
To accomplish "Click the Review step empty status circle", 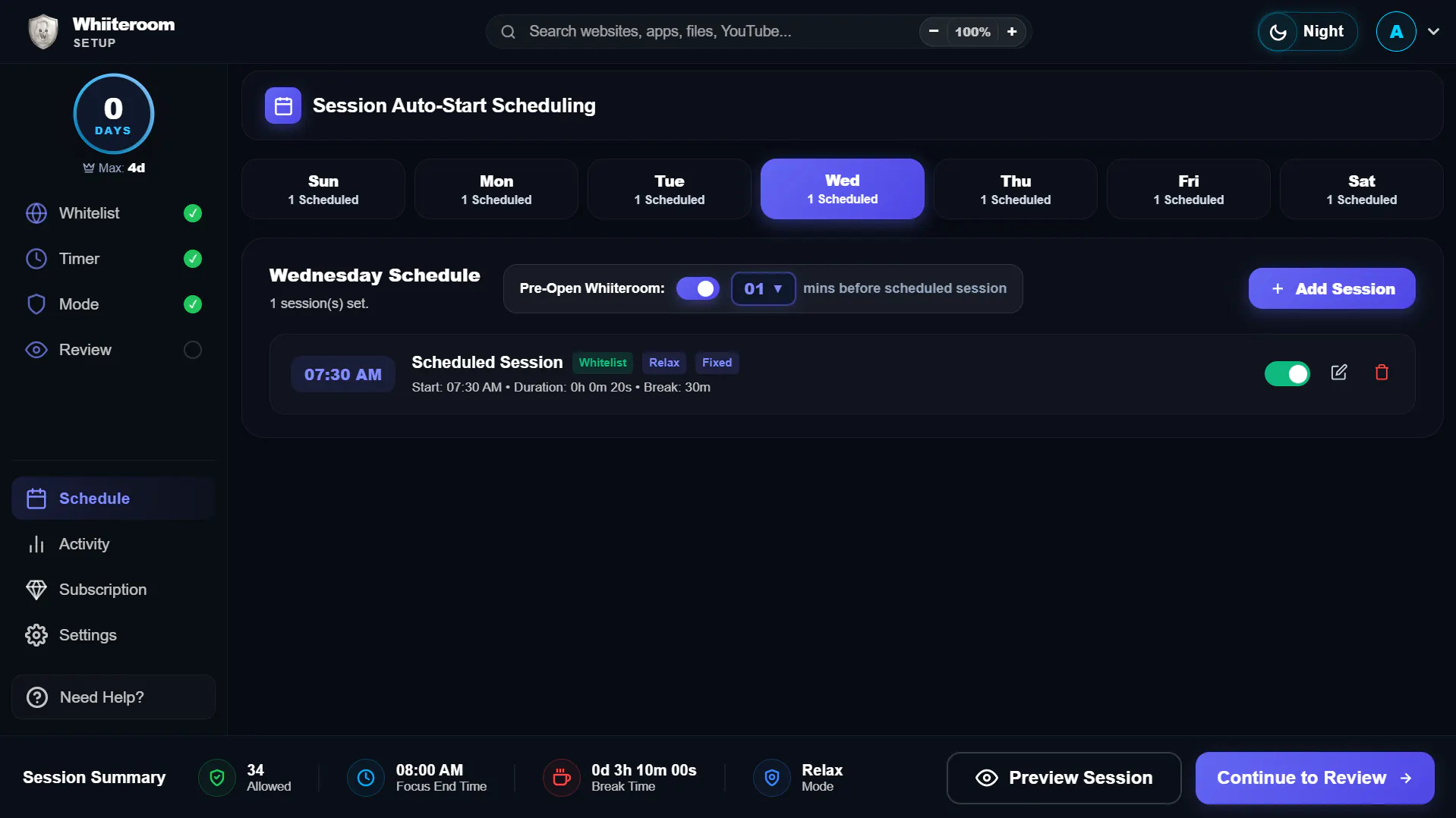I will click(x=193, y=350).
